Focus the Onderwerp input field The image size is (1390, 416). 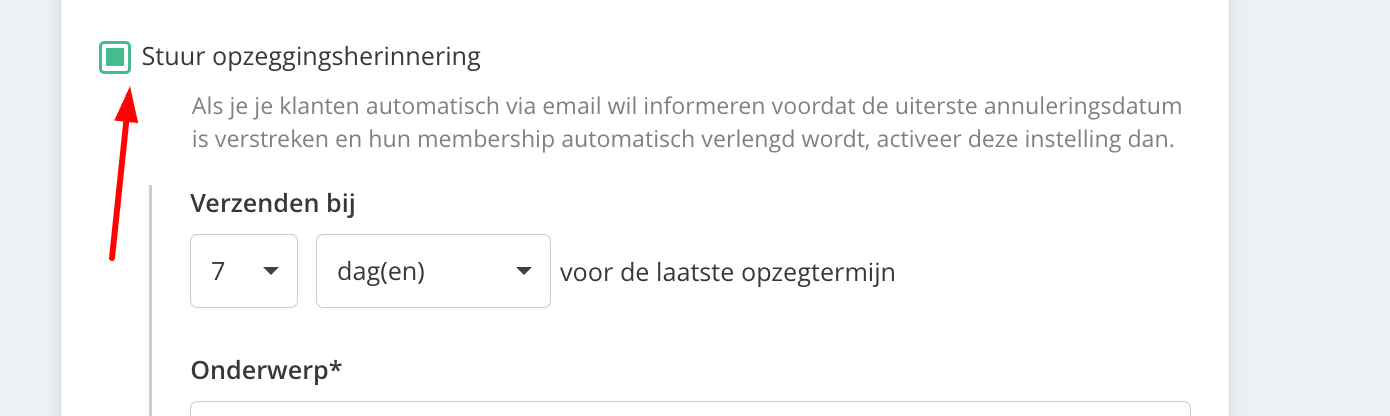690,409
